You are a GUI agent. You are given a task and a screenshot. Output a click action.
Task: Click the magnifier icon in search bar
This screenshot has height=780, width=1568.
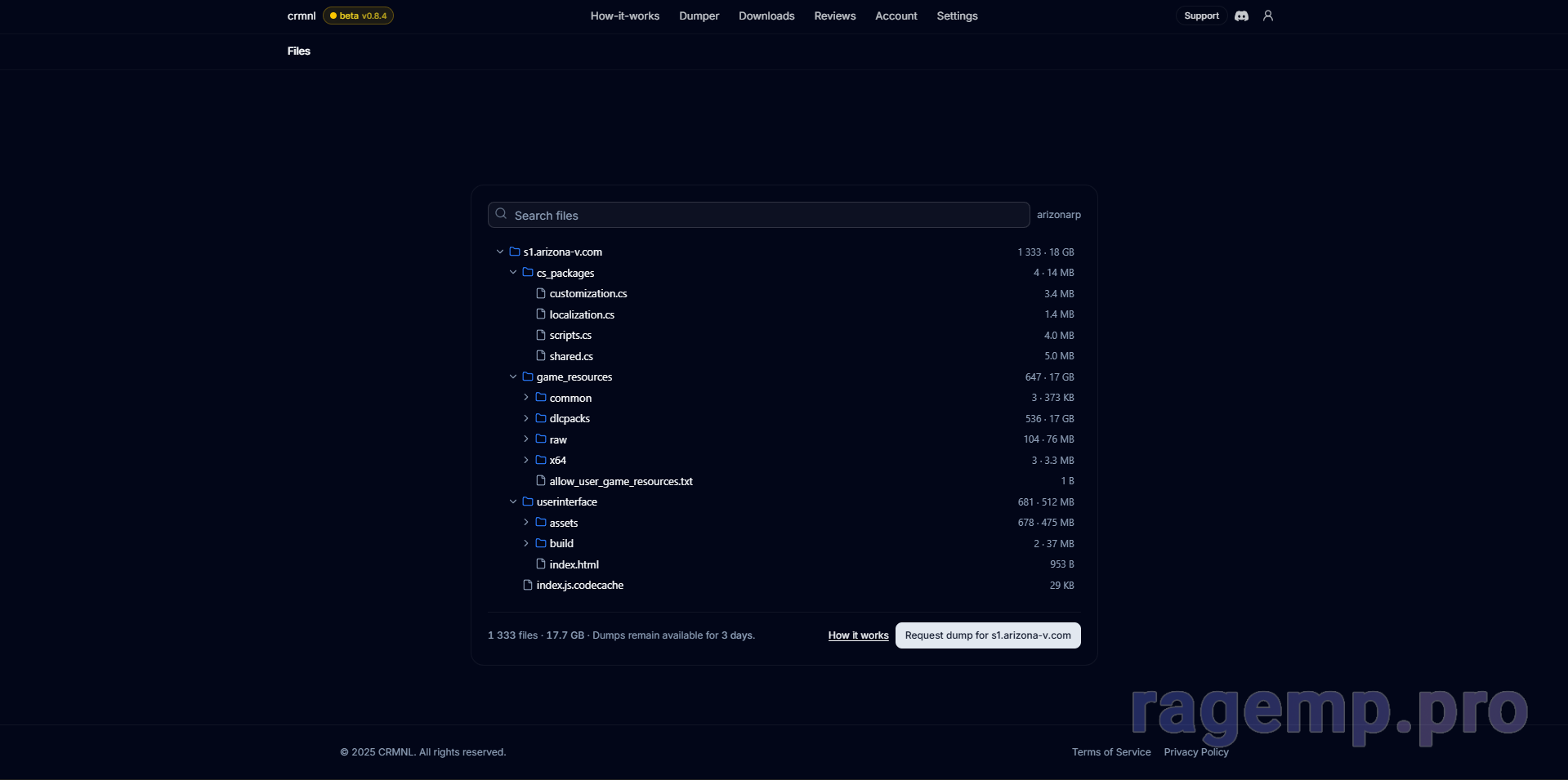(x=501, y=214)
